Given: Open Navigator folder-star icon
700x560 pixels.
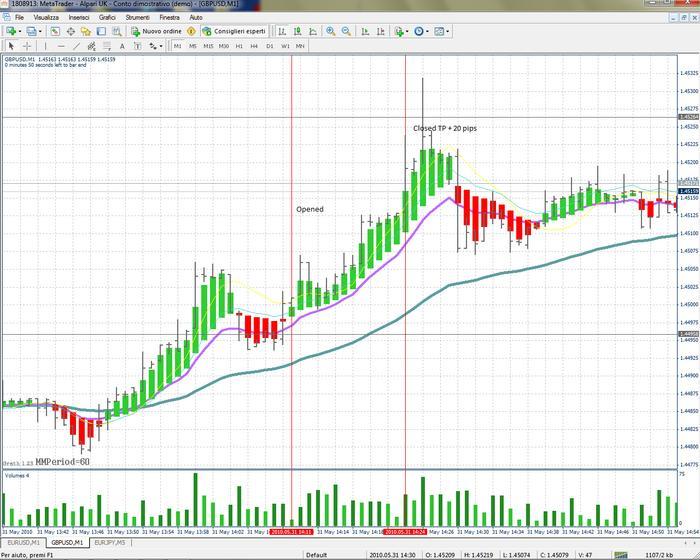Looking at the screenshot, I should click(86, 31).
